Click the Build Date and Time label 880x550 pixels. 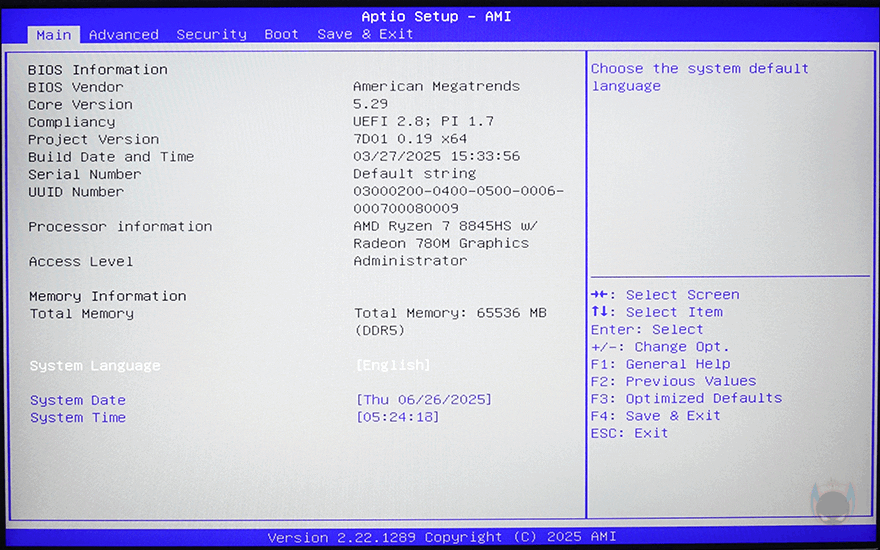pyautogui.click(x=111, y=157)
